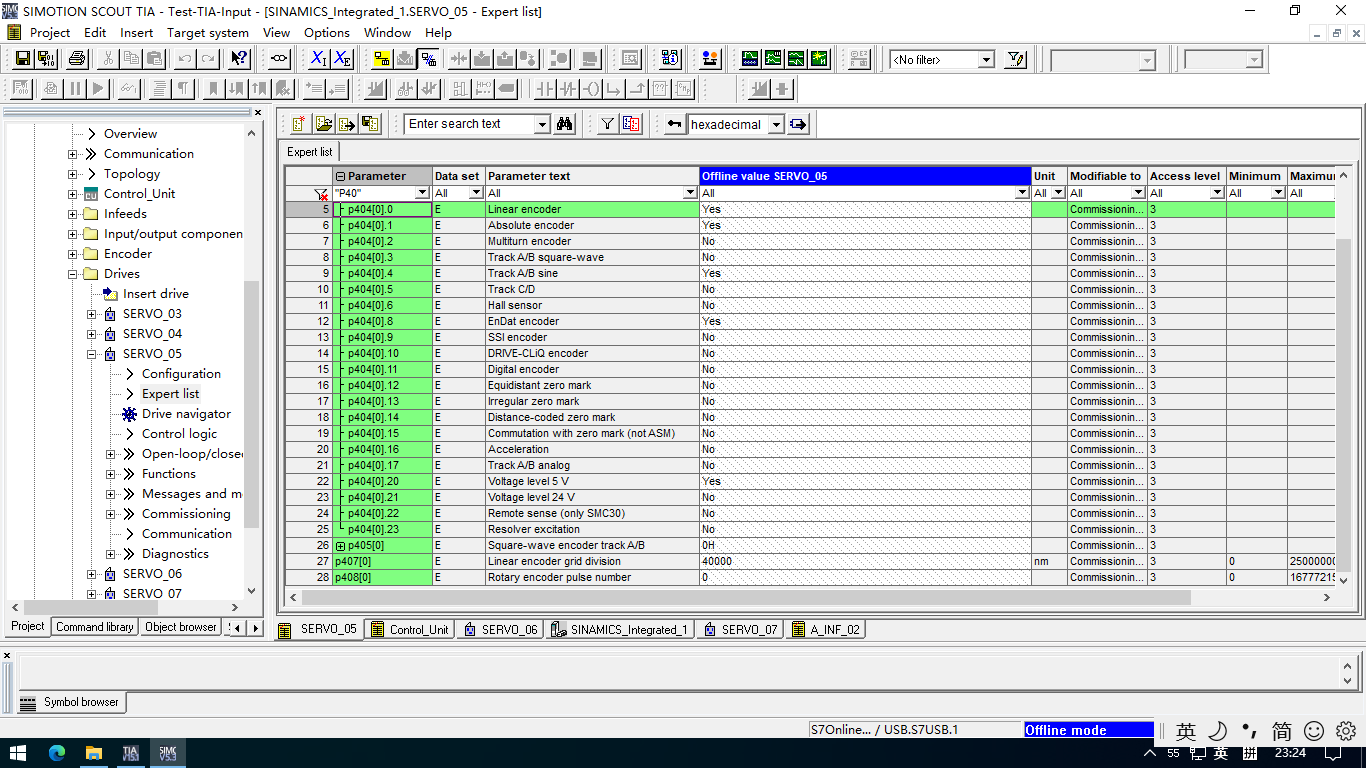The width and height of the screenshot is (1366, 768).
Task: Expand the Infeeds folder node
Action: click(72, 214)
